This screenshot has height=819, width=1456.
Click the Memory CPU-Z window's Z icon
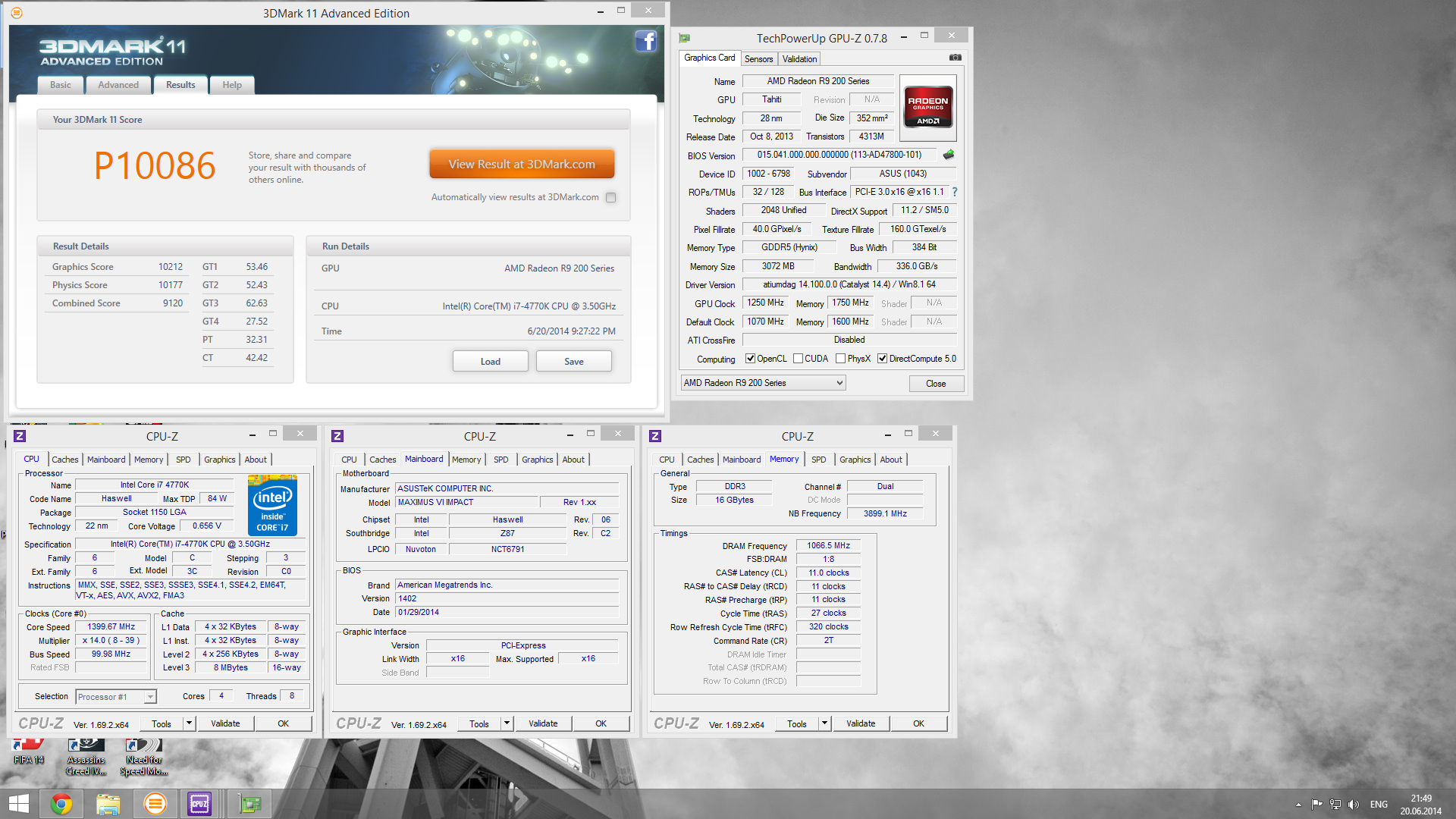click(655, 435)
